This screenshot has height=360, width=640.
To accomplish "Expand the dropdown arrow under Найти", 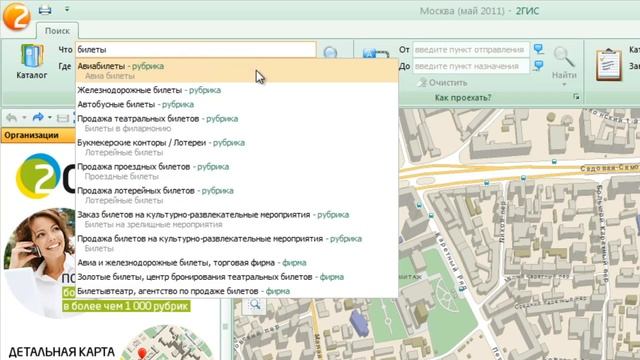I will coord(564,84).
